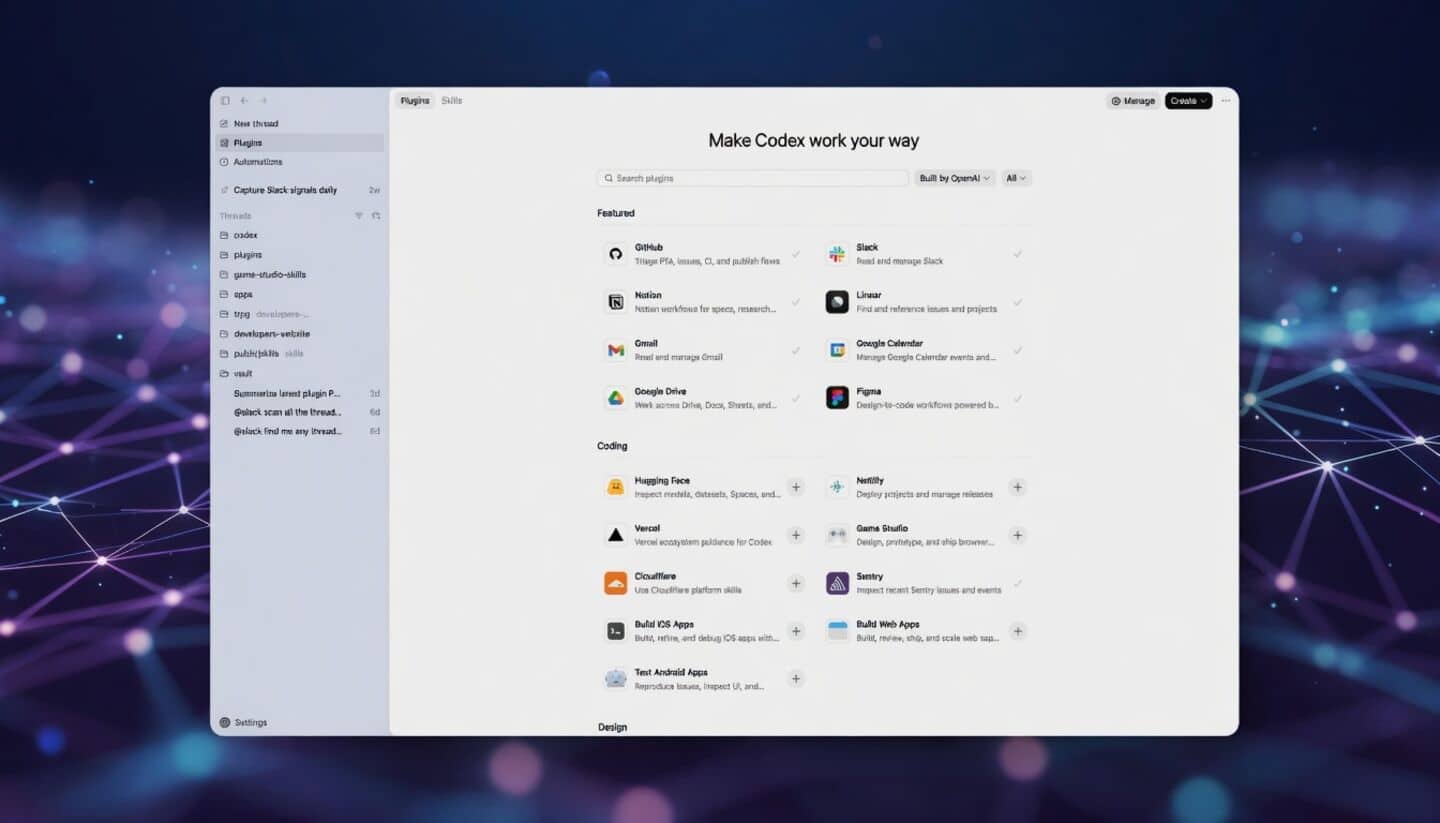Open the three-dot more options menu

pos(1226,101)
